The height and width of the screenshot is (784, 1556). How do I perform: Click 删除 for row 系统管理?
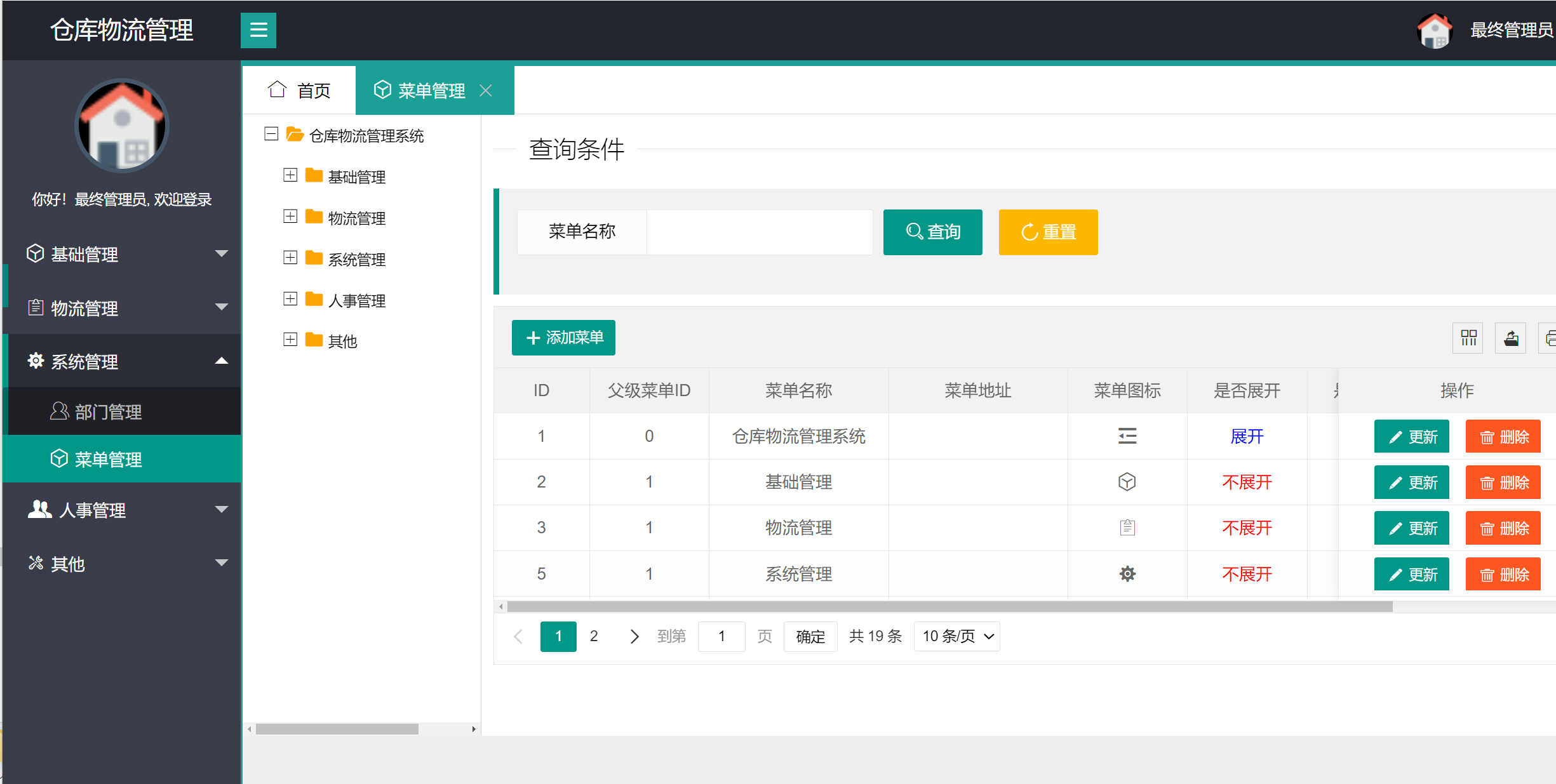coord(1503,575)
